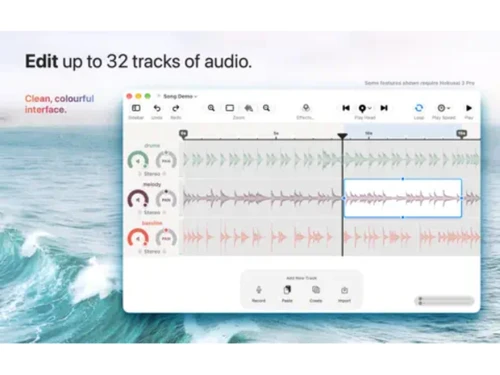Click the end marker on the timeline ruler
The height and width of the screenshot is (375, 500).
pos(461,134)
